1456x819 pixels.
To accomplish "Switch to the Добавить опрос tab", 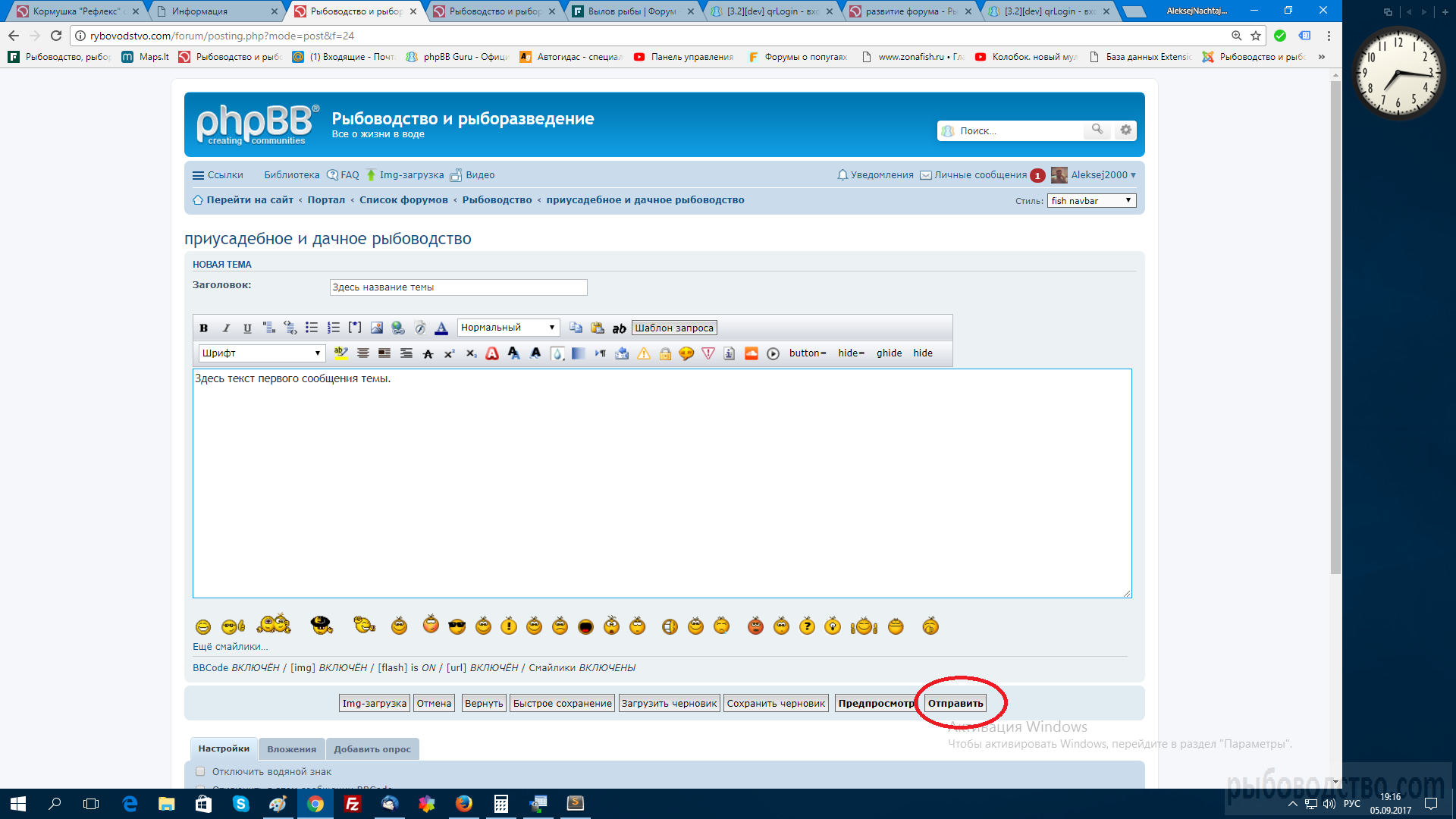I will [x=372, y=749].
